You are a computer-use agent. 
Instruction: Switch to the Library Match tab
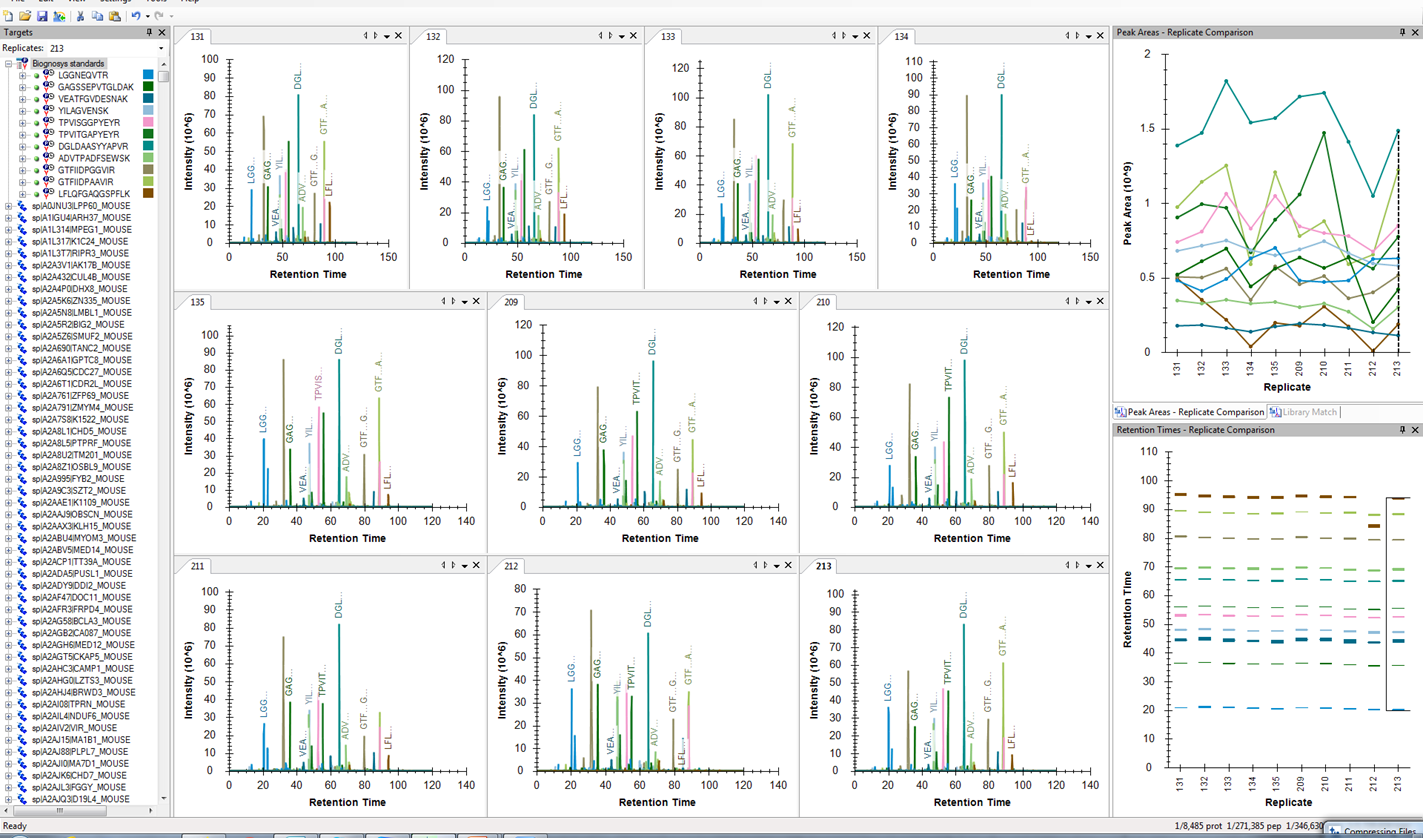coord(1303,412)
